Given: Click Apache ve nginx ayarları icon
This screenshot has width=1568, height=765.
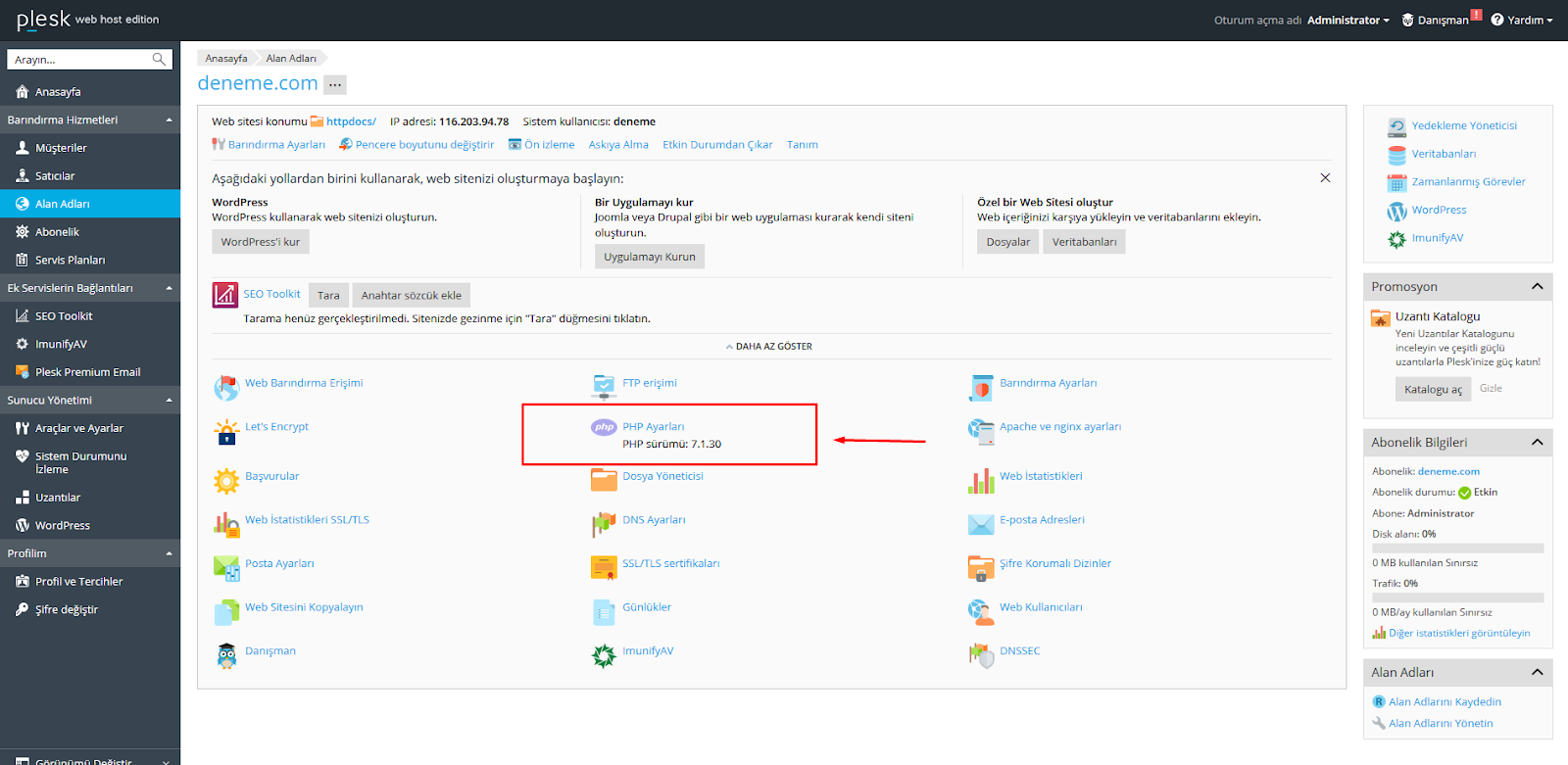Looking at the screenshot, I should (981, 431).
